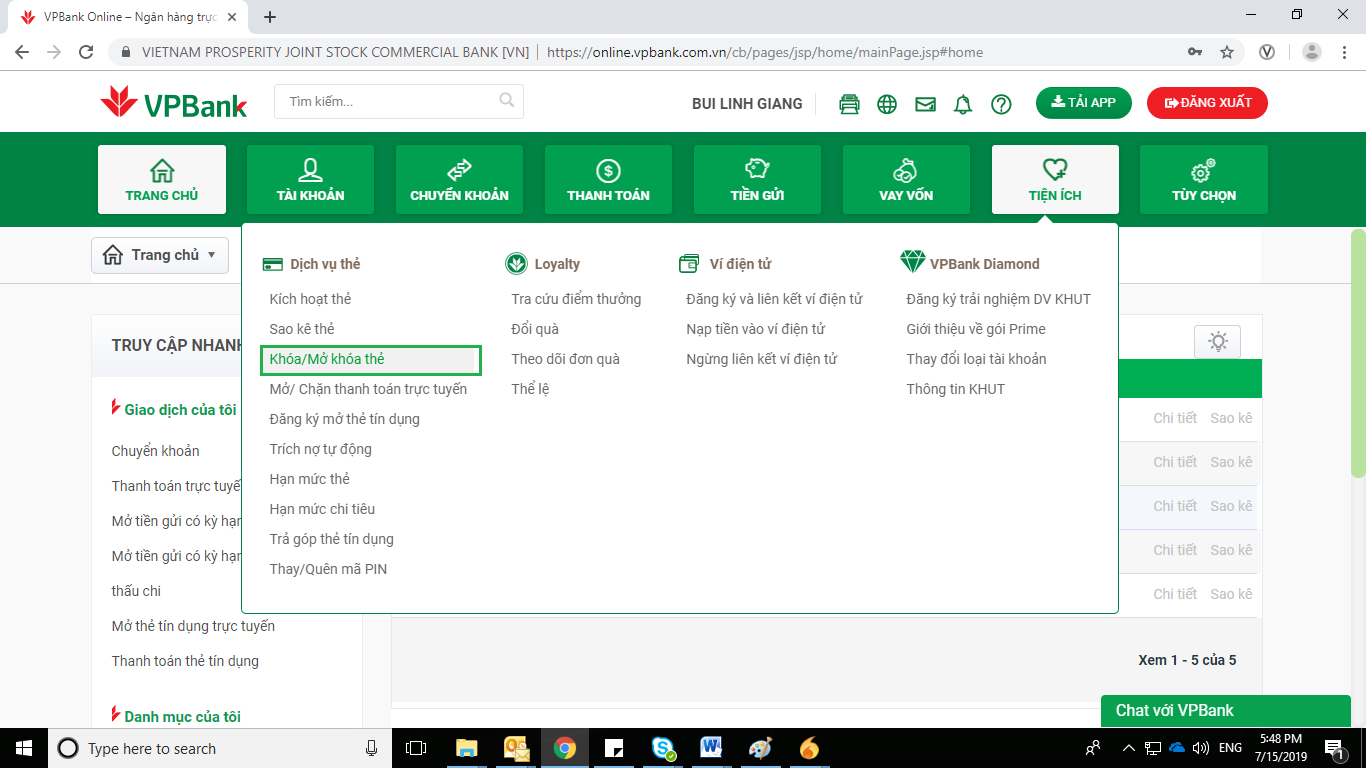Select Nạp tiền vào ví điện tử

pyautogui.click(x=755, y=329)
